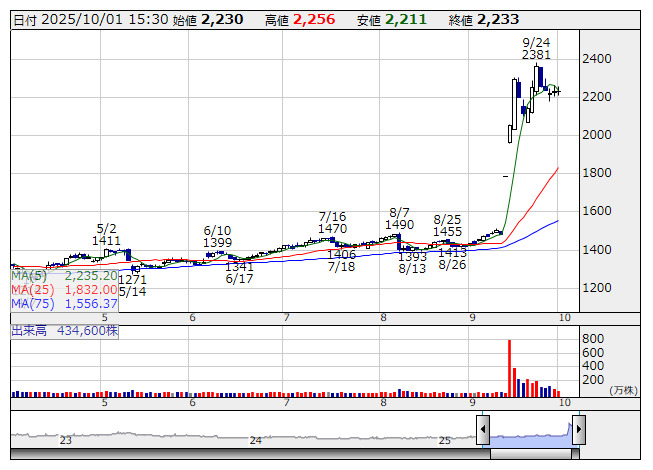
Task: Click the tallest red volume bar
Action: click(509, 368)
